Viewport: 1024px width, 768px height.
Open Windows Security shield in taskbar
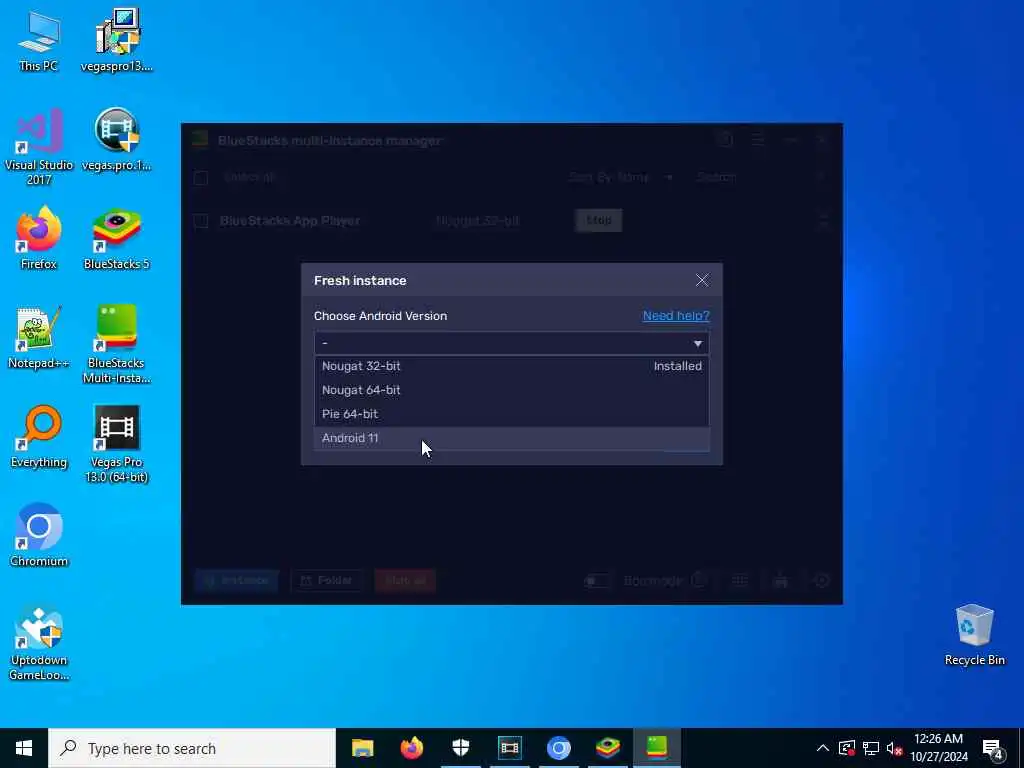pyautogui.click(x=460, y=748)
